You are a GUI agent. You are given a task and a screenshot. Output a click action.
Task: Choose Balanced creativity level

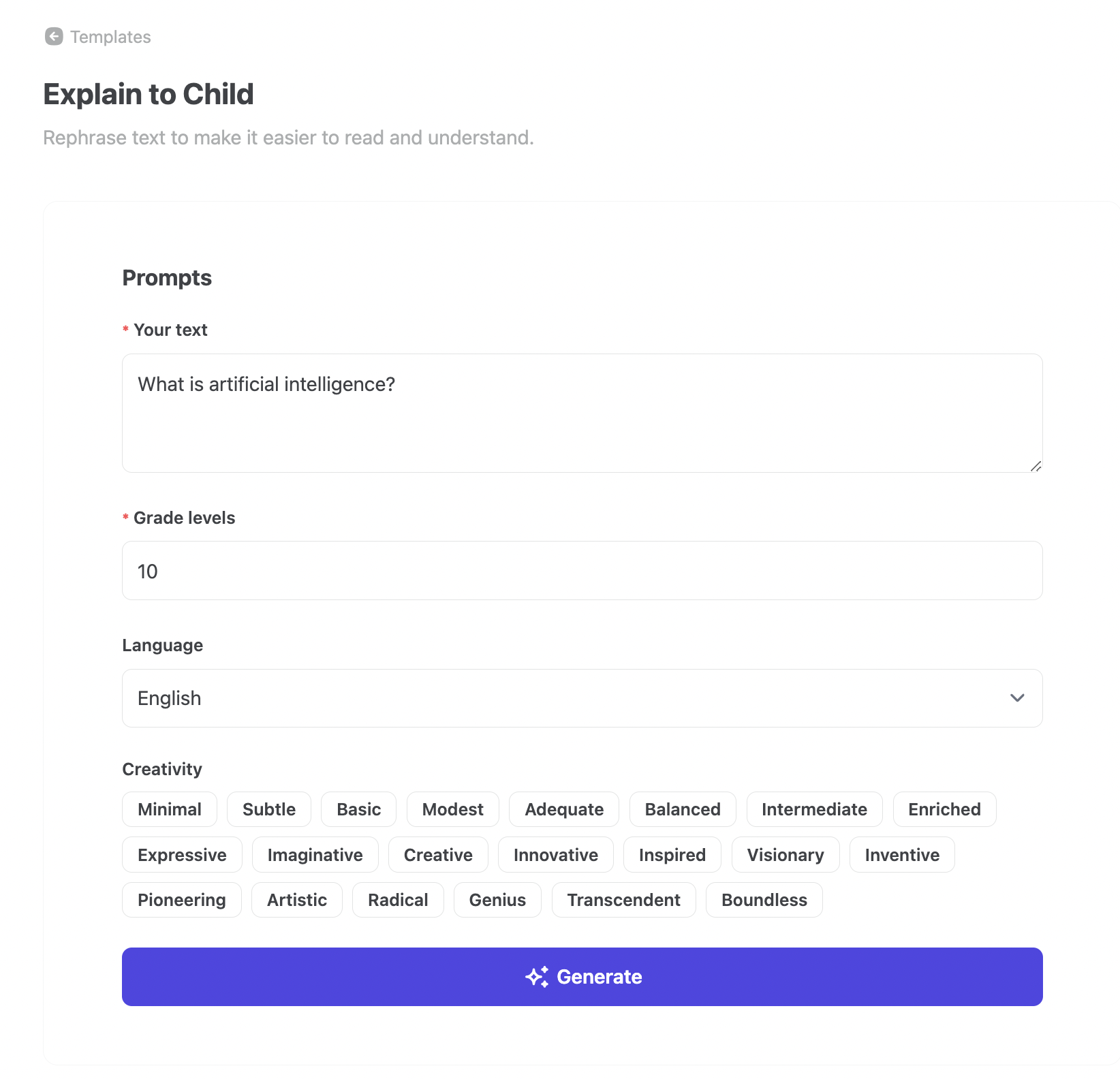[x=682, y=809]
